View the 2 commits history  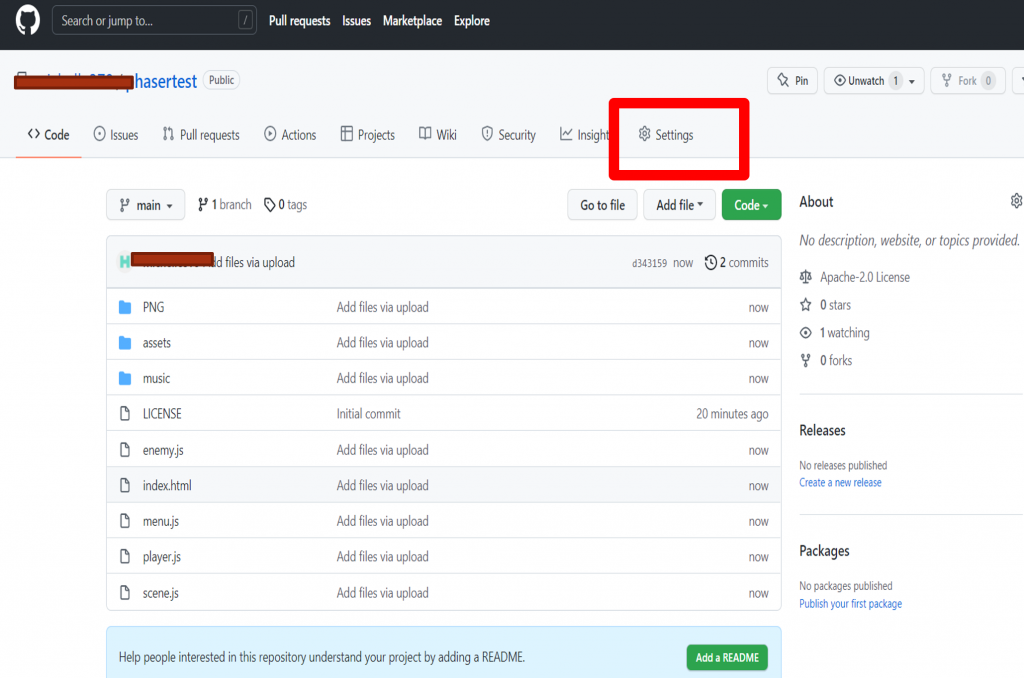pos(736,263)
